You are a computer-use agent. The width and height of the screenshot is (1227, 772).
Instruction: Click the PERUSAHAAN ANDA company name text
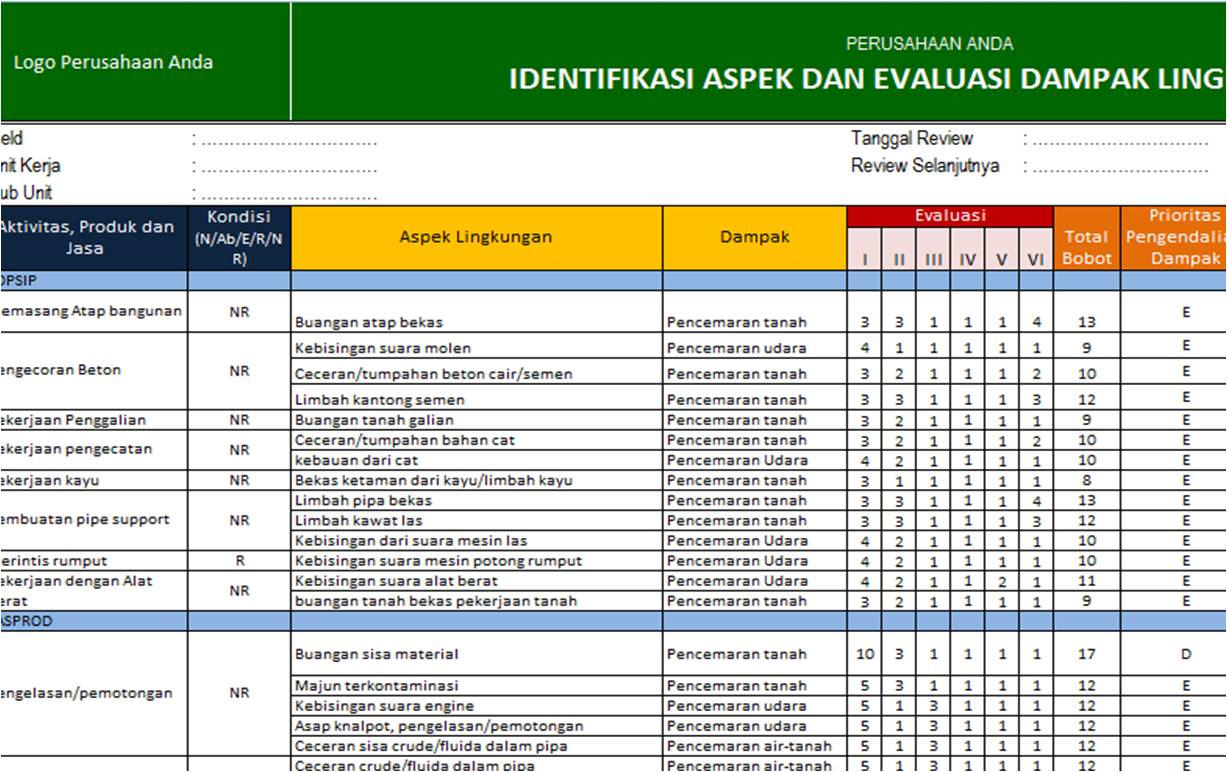929,44
